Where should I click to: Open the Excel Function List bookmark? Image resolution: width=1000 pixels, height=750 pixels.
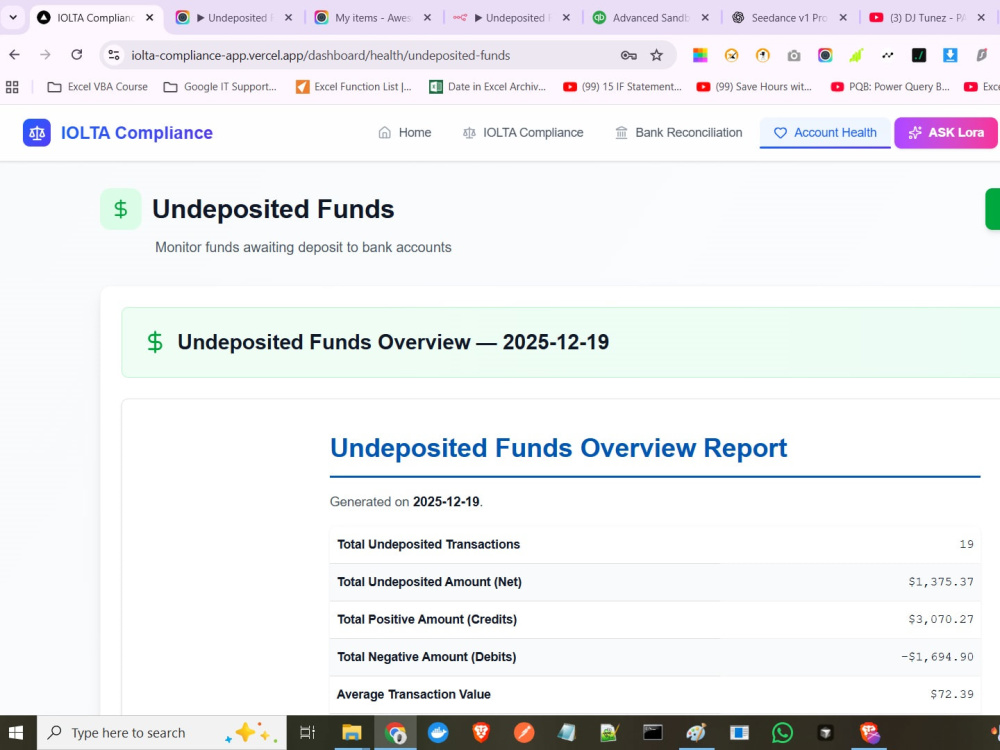[x=354, y=87]
